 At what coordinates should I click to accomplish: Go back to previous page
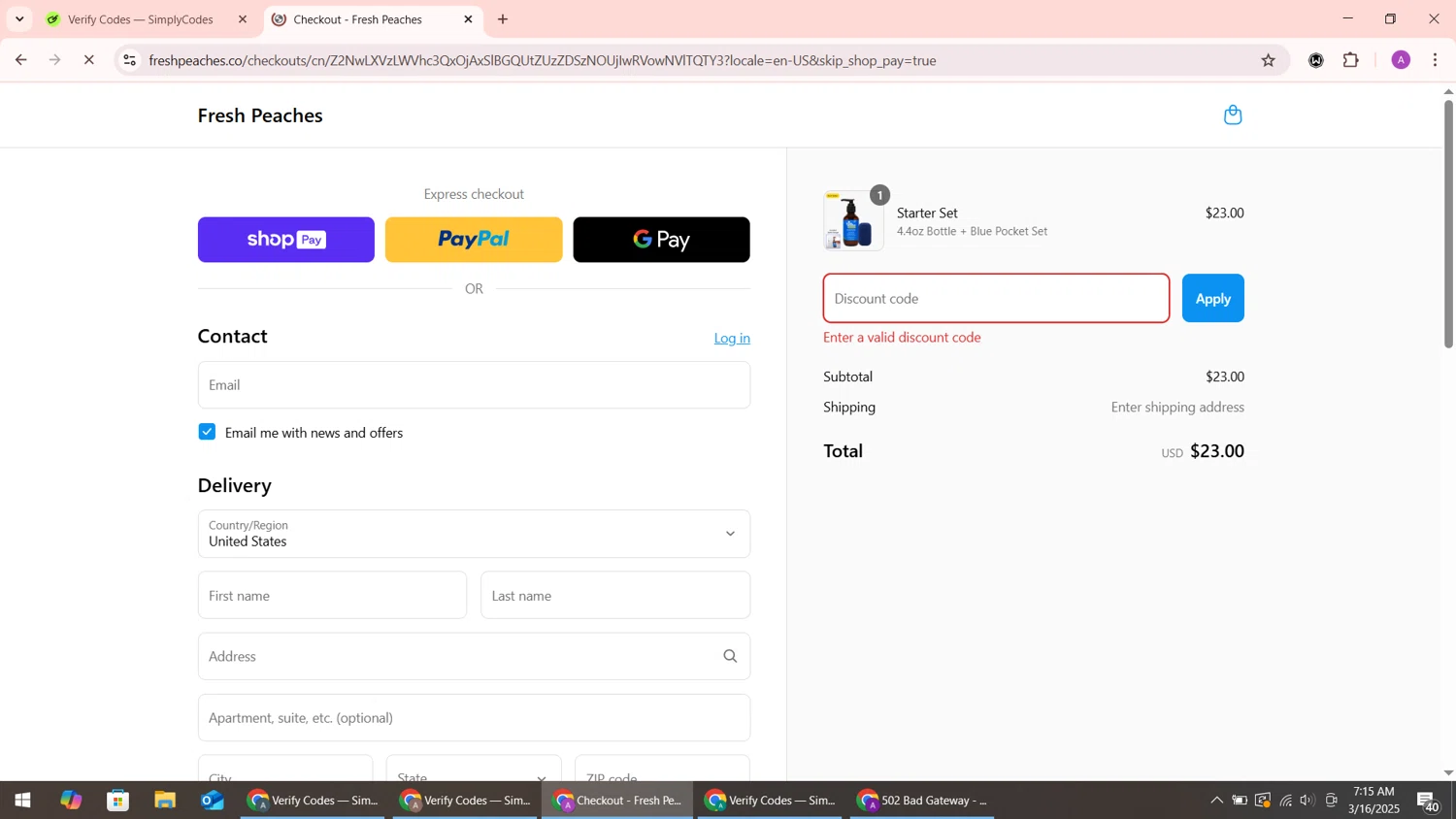(x=20, y=60)
